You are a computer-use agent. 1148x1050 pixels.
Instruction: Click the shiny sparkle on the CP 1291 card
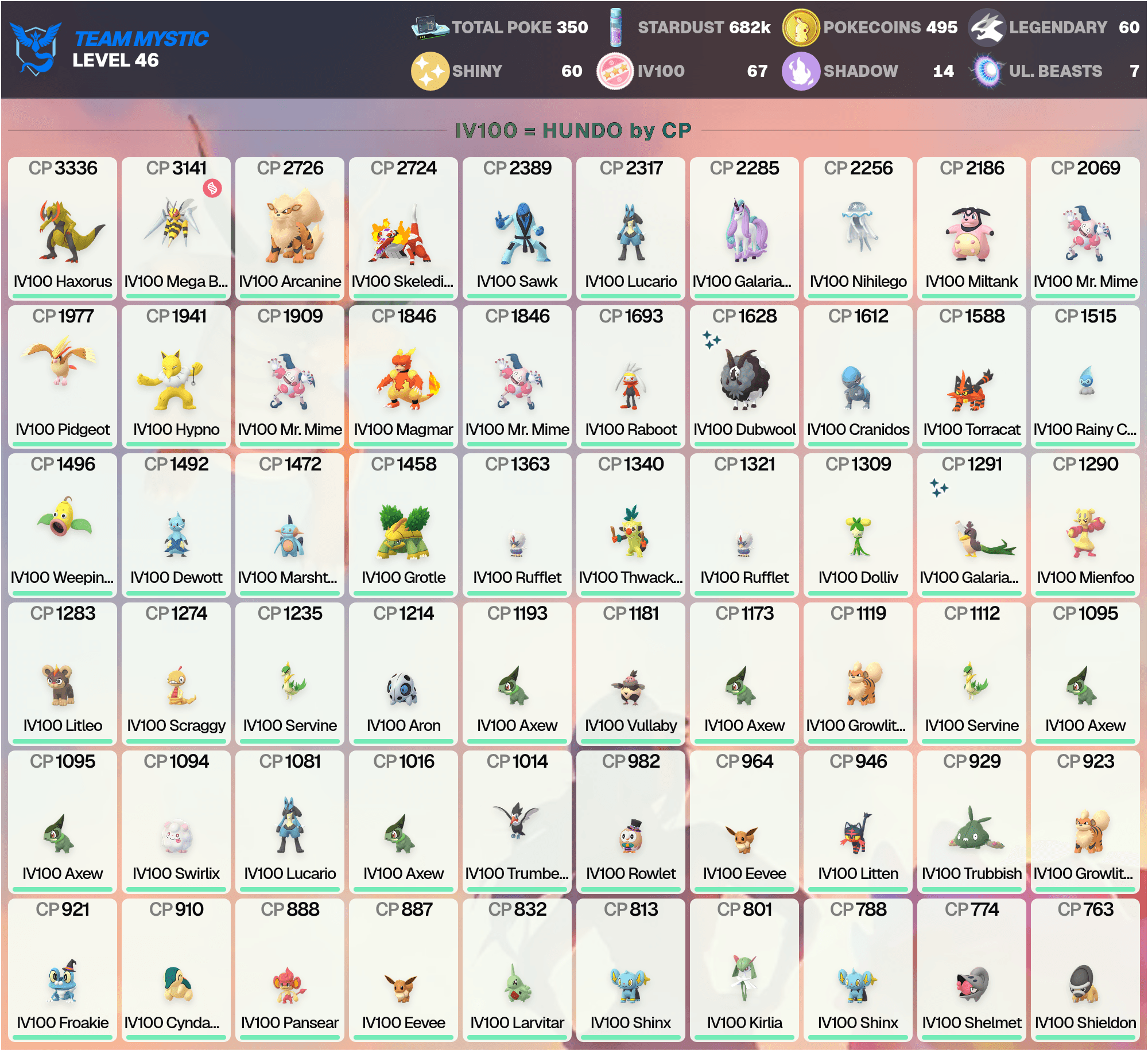(x=939, y=487)
